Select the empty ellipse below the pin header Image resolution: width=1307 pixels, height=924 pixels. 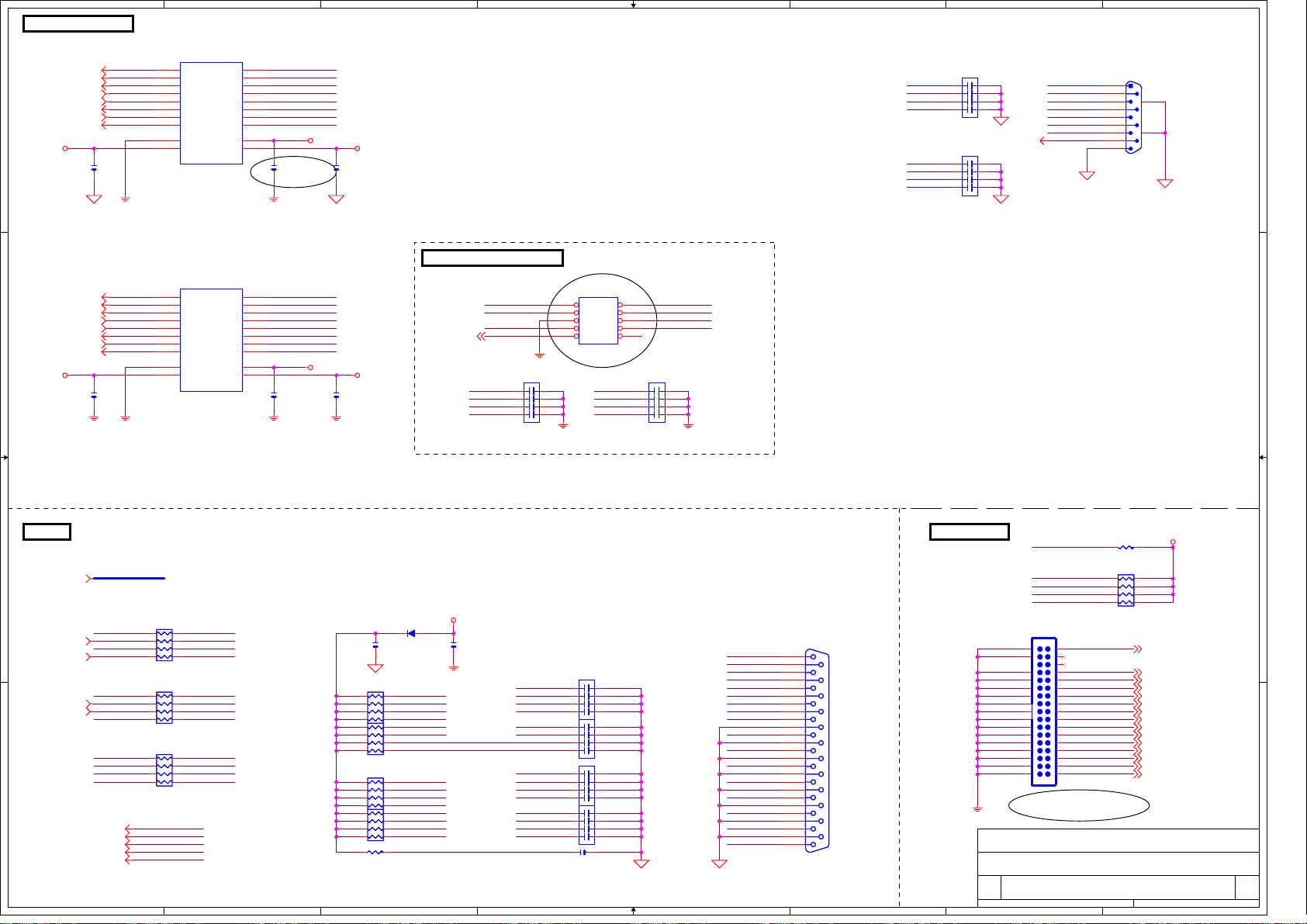pyautogui.click(x=1079, y=805)
